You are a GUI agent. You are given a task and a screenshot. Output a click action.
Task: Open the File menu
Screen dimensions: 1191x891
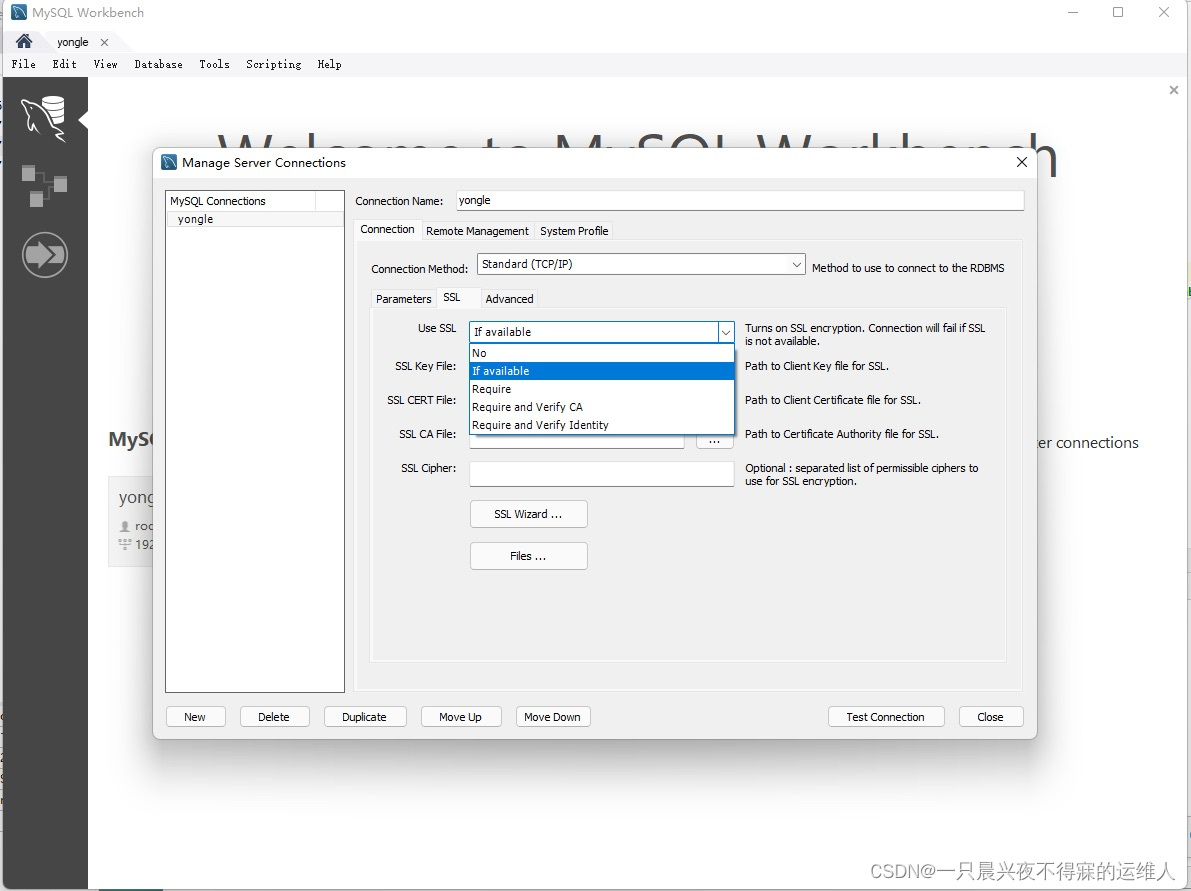(24, 65)
